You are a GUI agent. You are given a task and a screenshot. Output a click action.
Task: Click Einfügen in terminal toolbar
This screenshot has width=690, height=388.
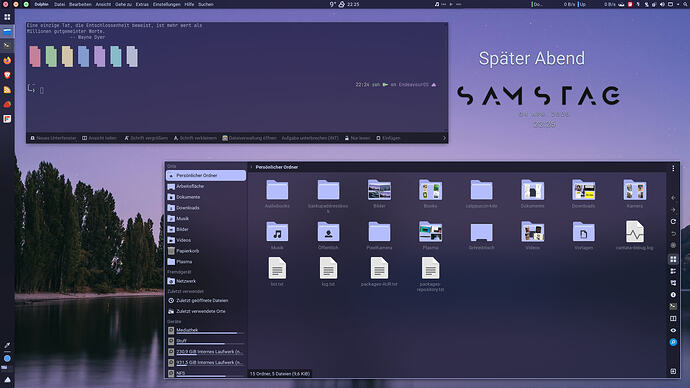388,138
